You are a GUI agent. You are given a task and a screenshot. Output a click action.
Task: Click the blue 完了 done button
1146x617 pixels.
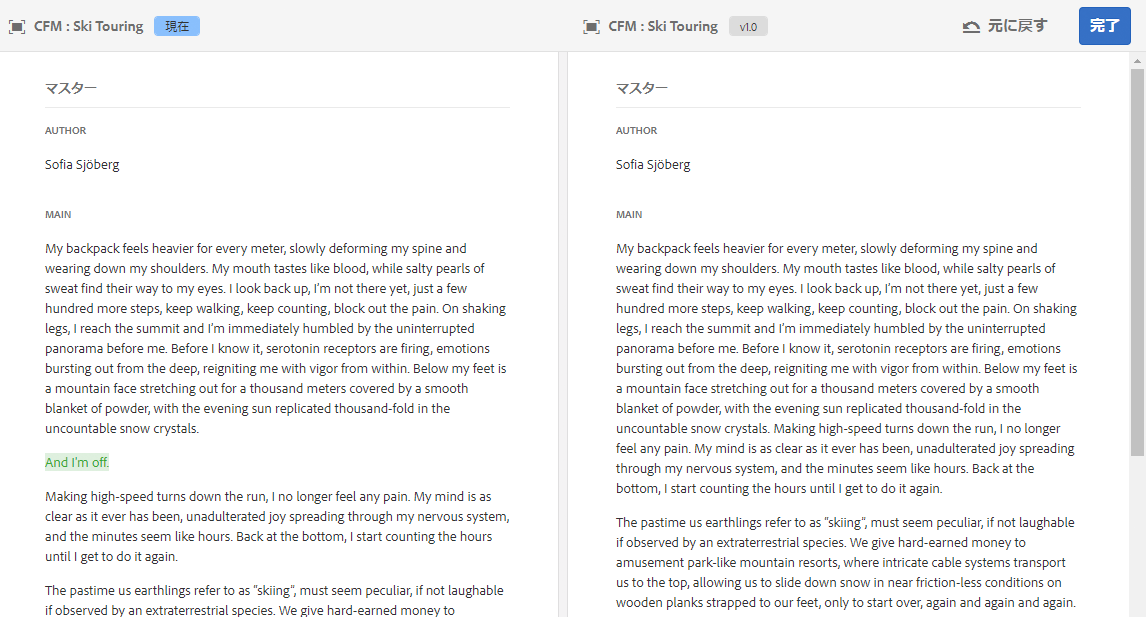coord(1104,26)
